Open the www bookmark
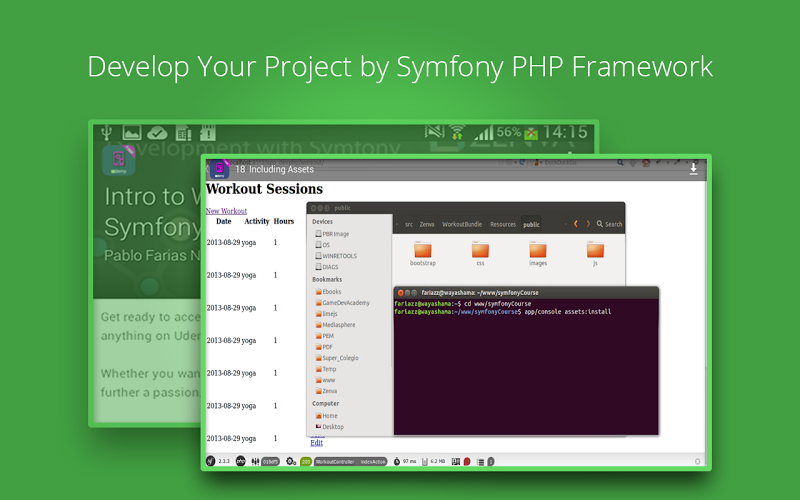The image size is (800, 500). coord(325,380)
